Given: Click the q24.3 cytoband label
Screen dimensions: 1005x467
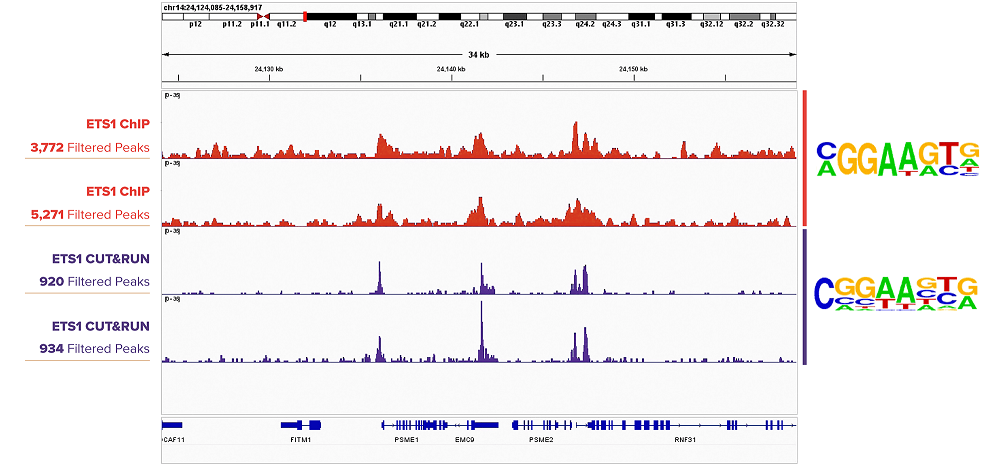Looking at the screenshot, I should (612, 24).
